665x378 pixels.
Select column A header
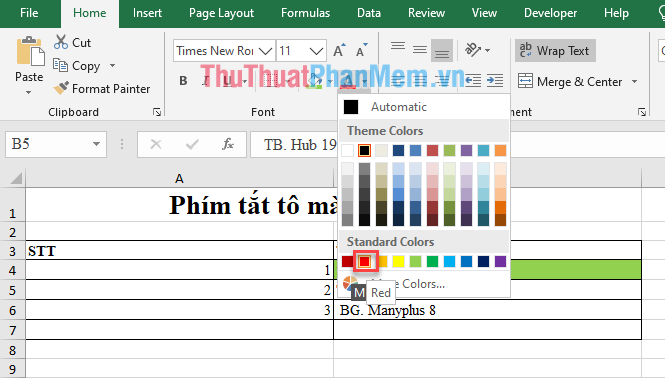pos(179,179)
